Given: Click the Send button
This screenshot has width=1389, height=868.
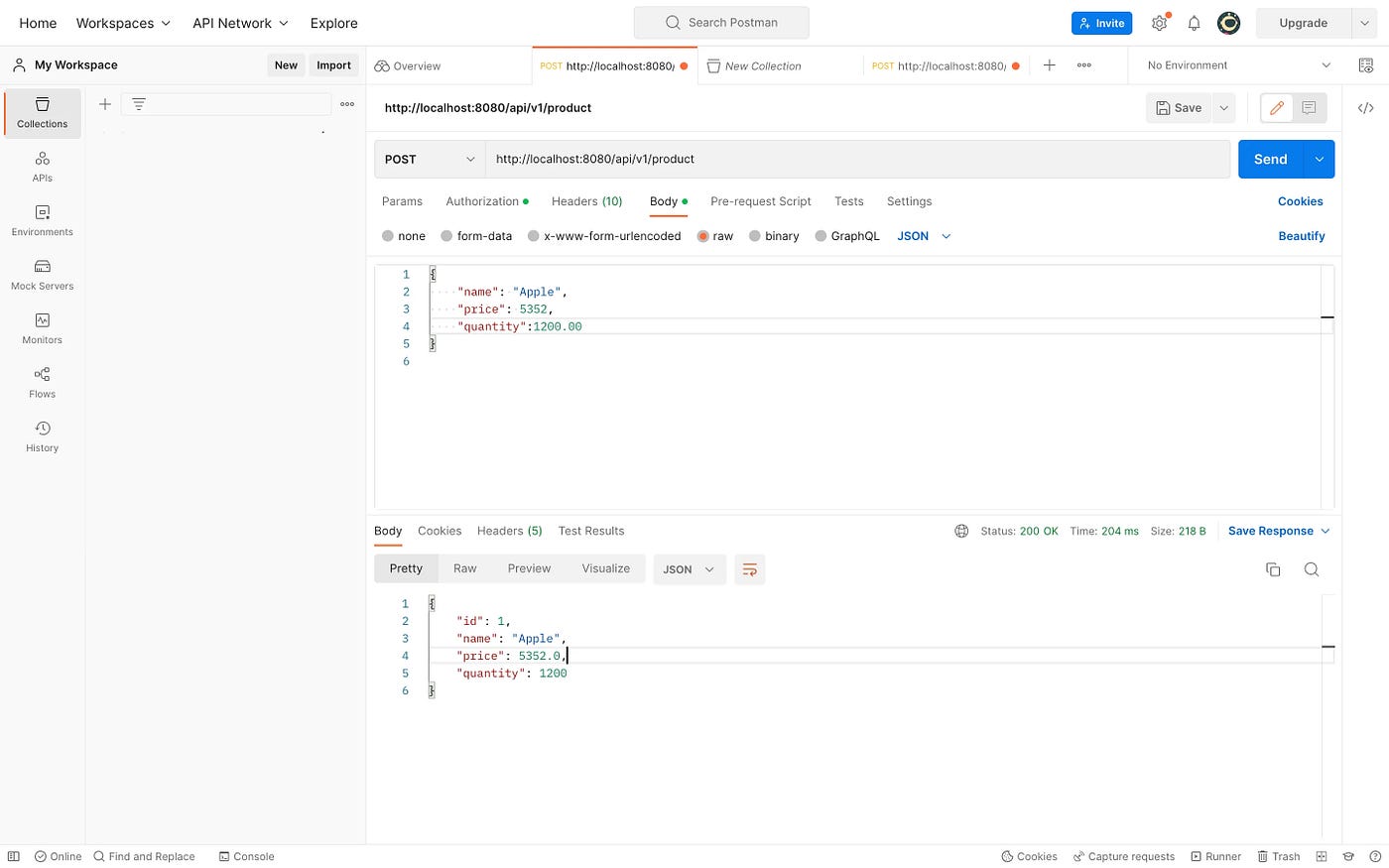Looking at the screenshot, I should tap(1271, 159).
